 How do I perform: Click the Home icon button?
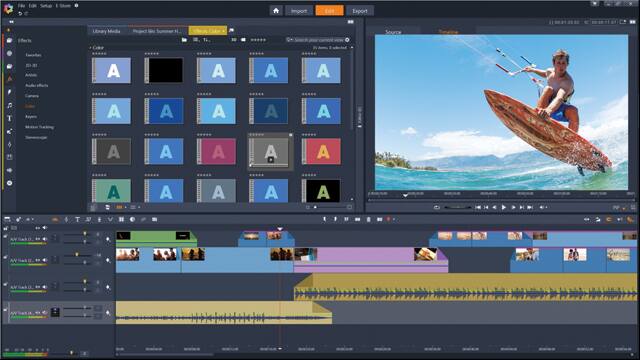[276, 11]
